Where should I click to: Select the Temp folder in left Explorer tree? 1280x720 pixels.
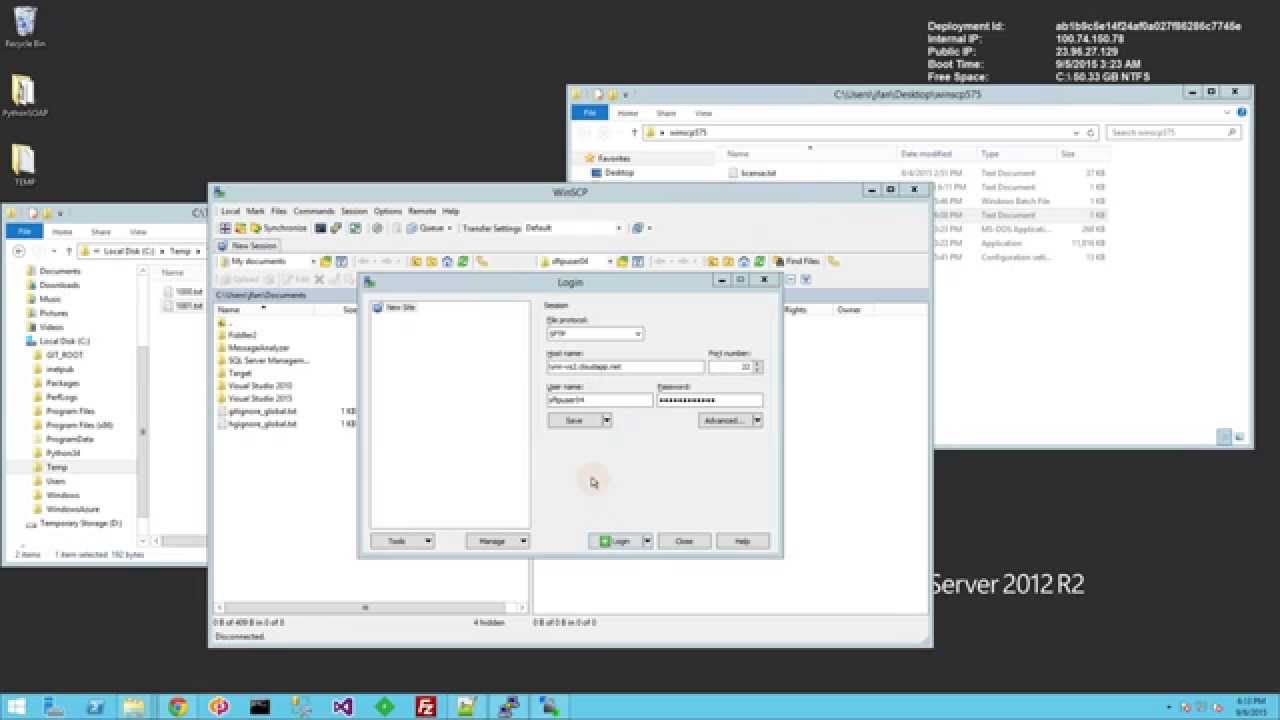pos(57,467)
